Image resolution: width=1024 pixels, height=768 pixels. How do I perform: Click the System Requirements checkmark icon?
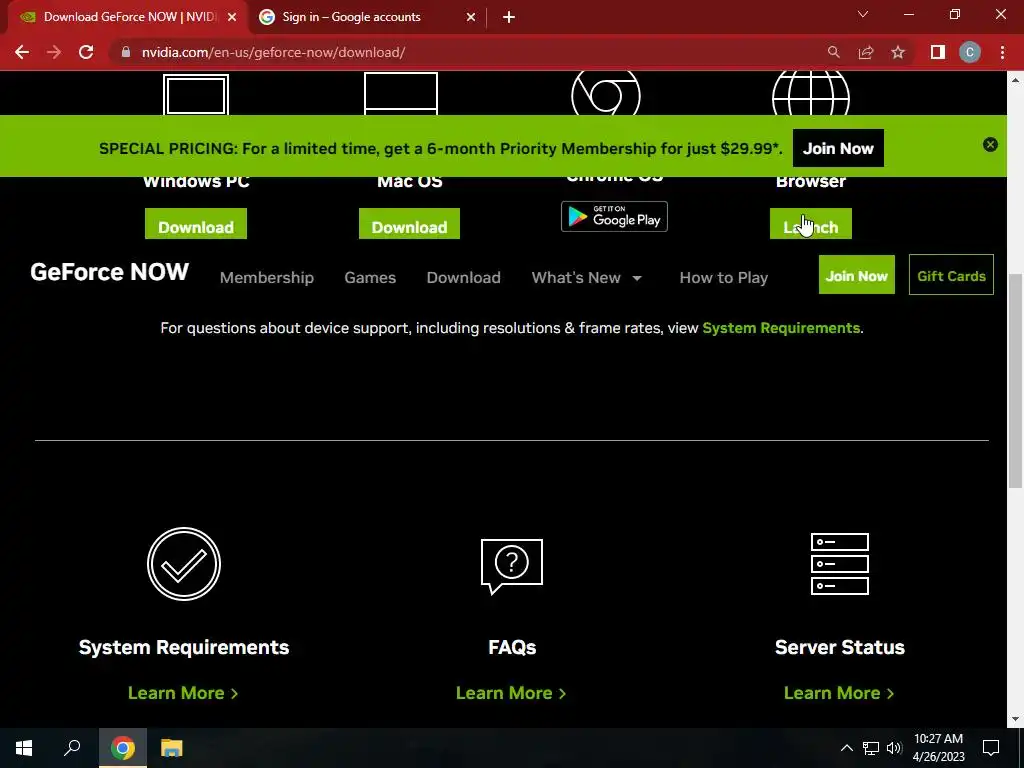184,564
